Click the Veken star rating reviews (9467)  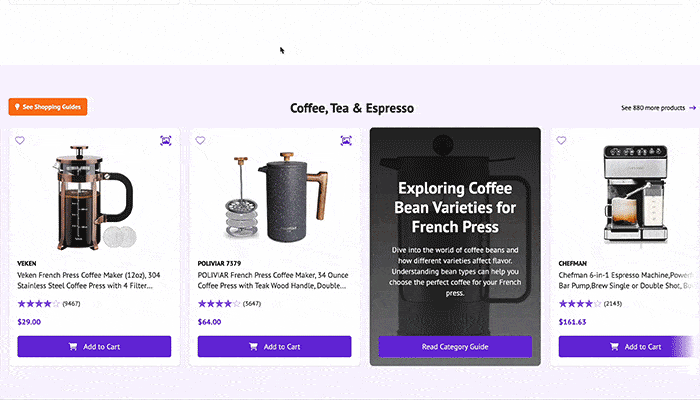click(x=49, y=304)
